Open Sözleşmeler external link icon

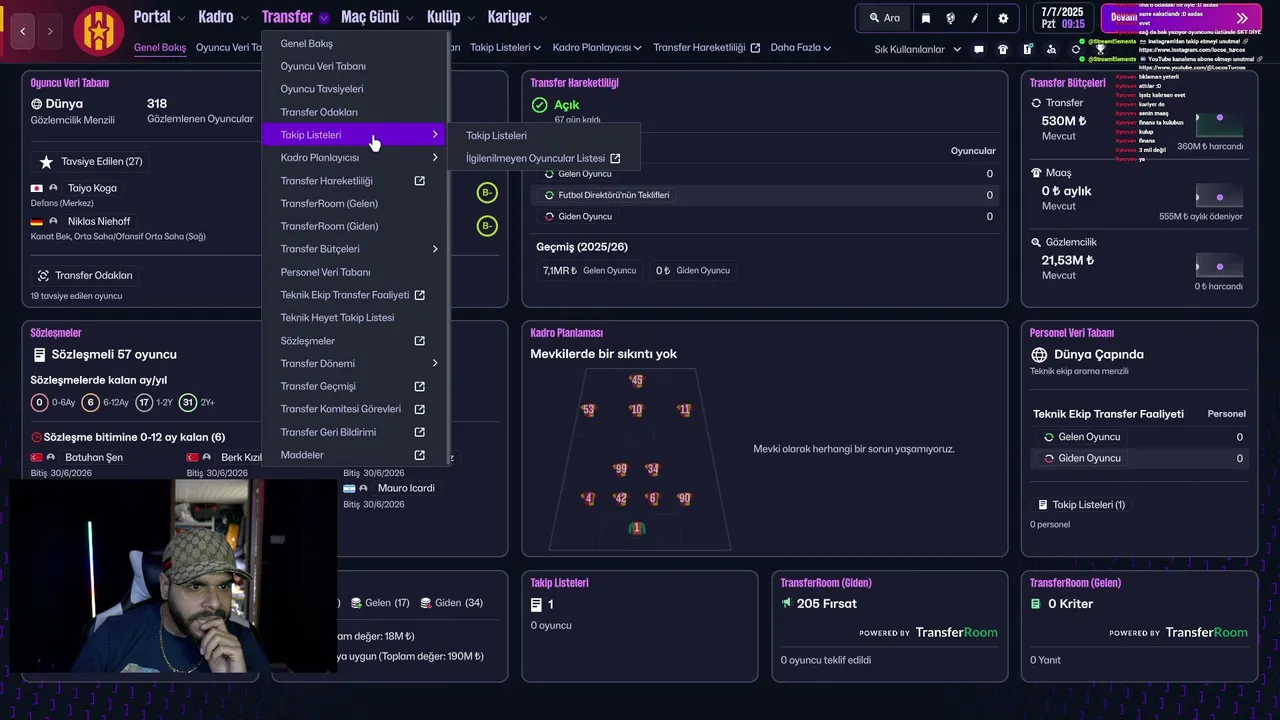tap(420, 341)
